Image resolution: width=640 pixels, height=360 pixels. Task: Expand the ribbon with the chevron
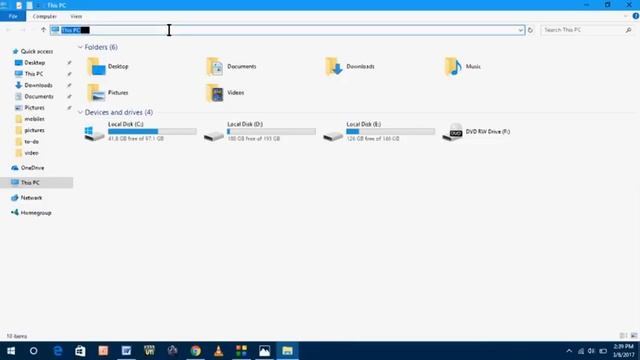626,16
